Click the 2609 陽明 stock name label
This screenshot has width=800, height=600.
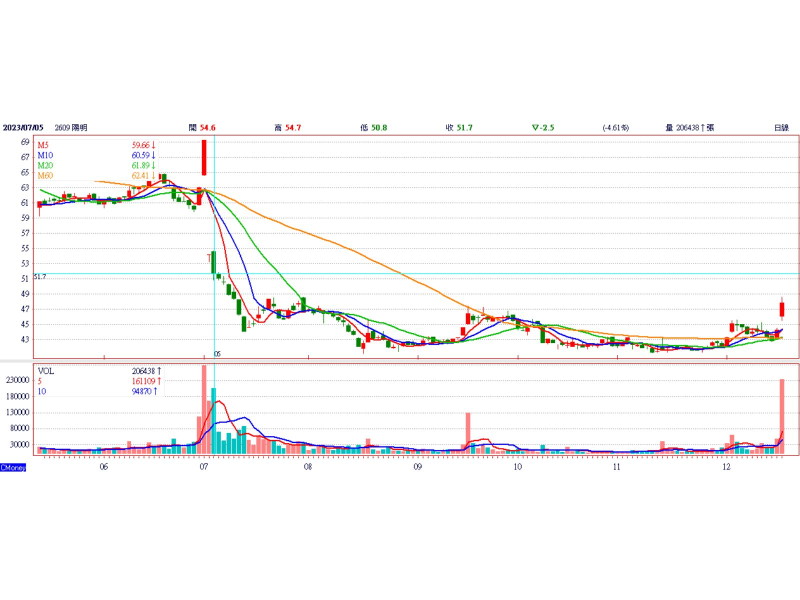71,128
